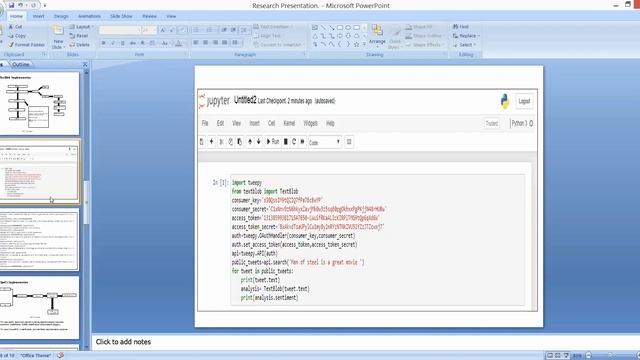Open the Select menu

coord(465,44)
